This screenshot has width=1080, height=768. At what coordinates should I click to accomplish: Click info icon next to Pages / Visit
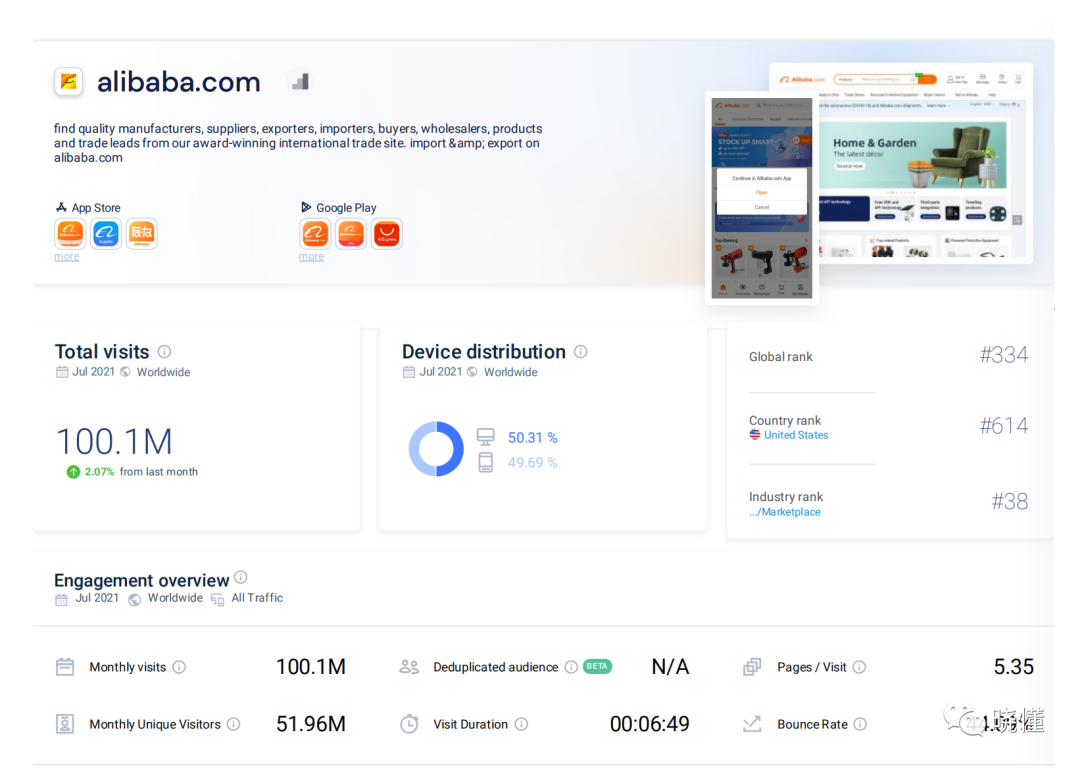[859, 667]
